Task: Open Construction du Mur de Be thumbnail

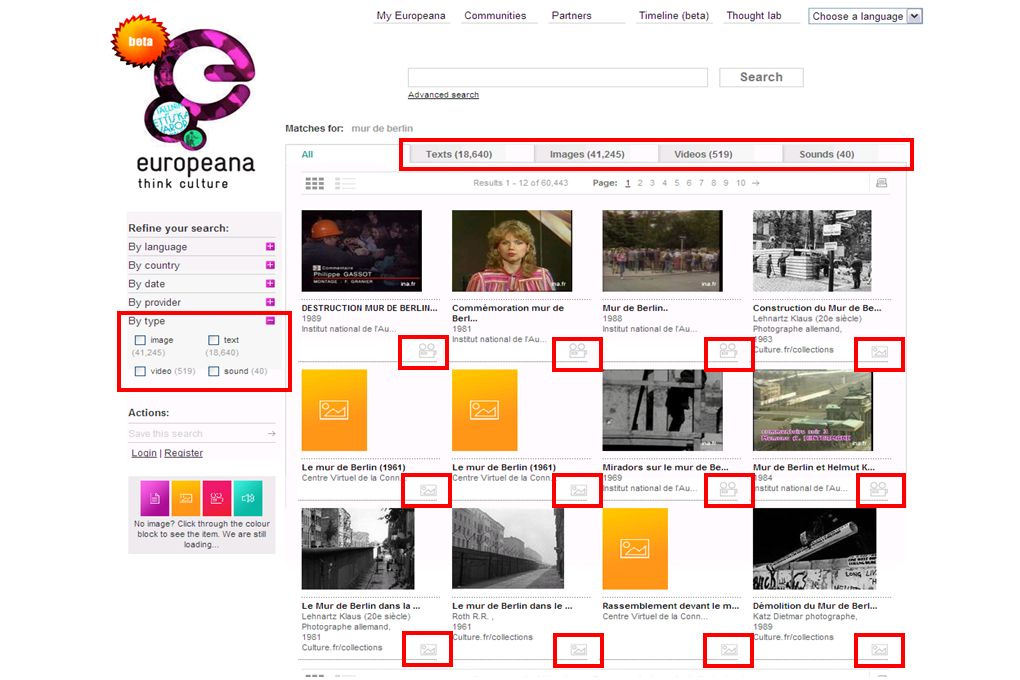Action: click(x=812, y=251)
